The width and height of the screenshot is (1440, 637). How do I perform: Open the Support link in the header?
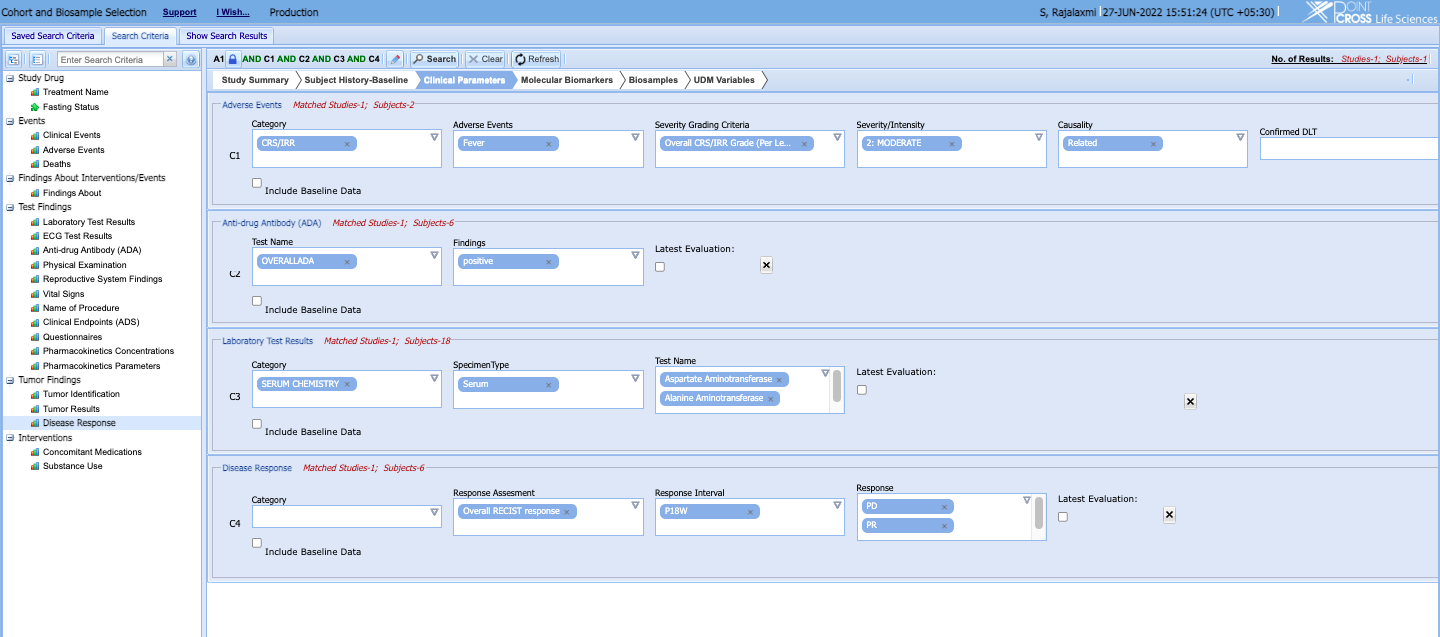click(x=178, y=12)
